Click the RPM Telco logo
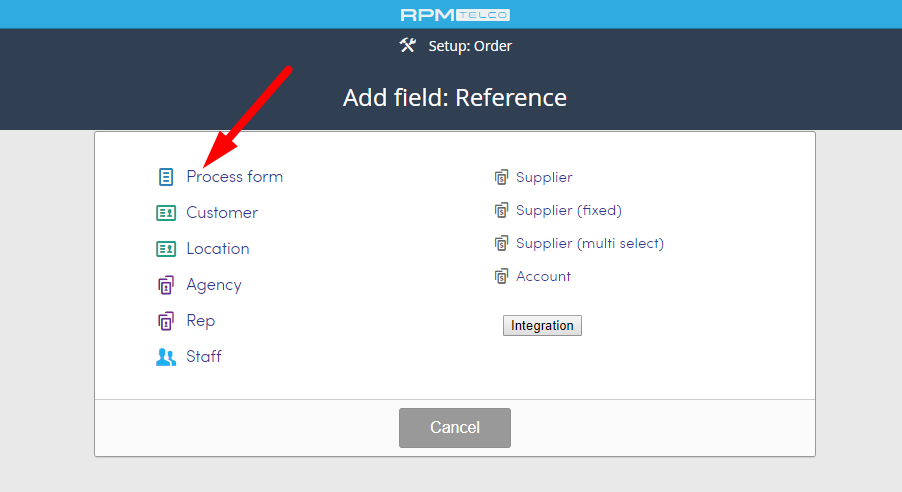This screenshot has width=902, height=492. (455, 14)
